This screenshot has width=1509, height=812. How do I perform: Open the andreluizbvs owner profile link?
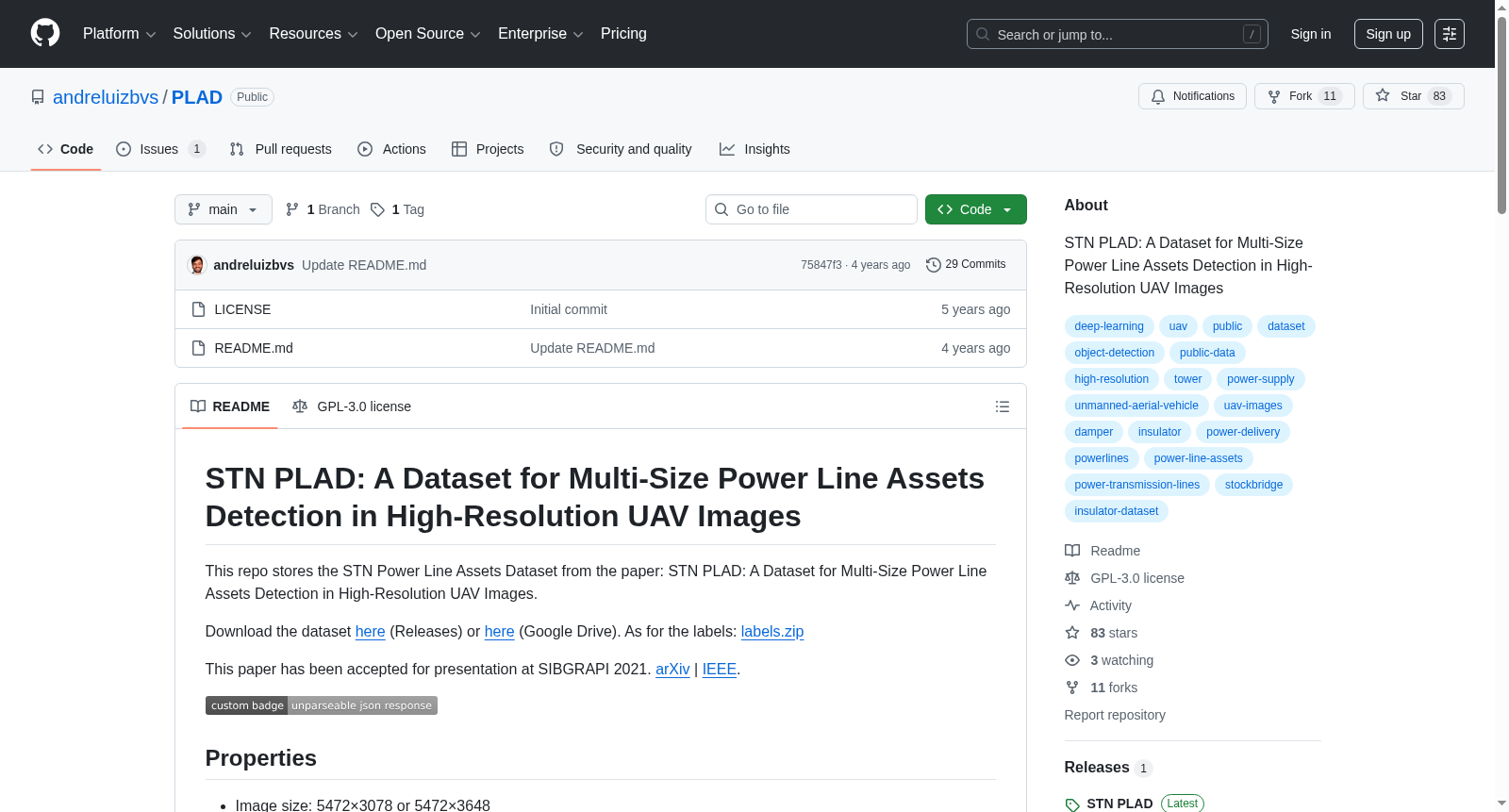106,97
